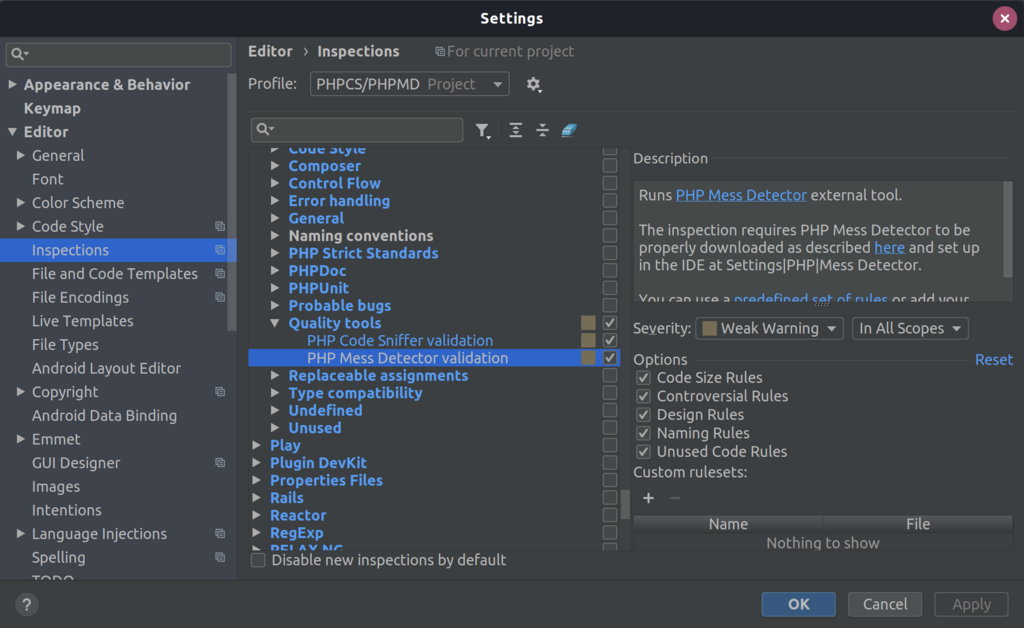Viewport: 1024px width, 628px height.
Task: Expand the Probable bugs group
Action: [x=275, y=306]
